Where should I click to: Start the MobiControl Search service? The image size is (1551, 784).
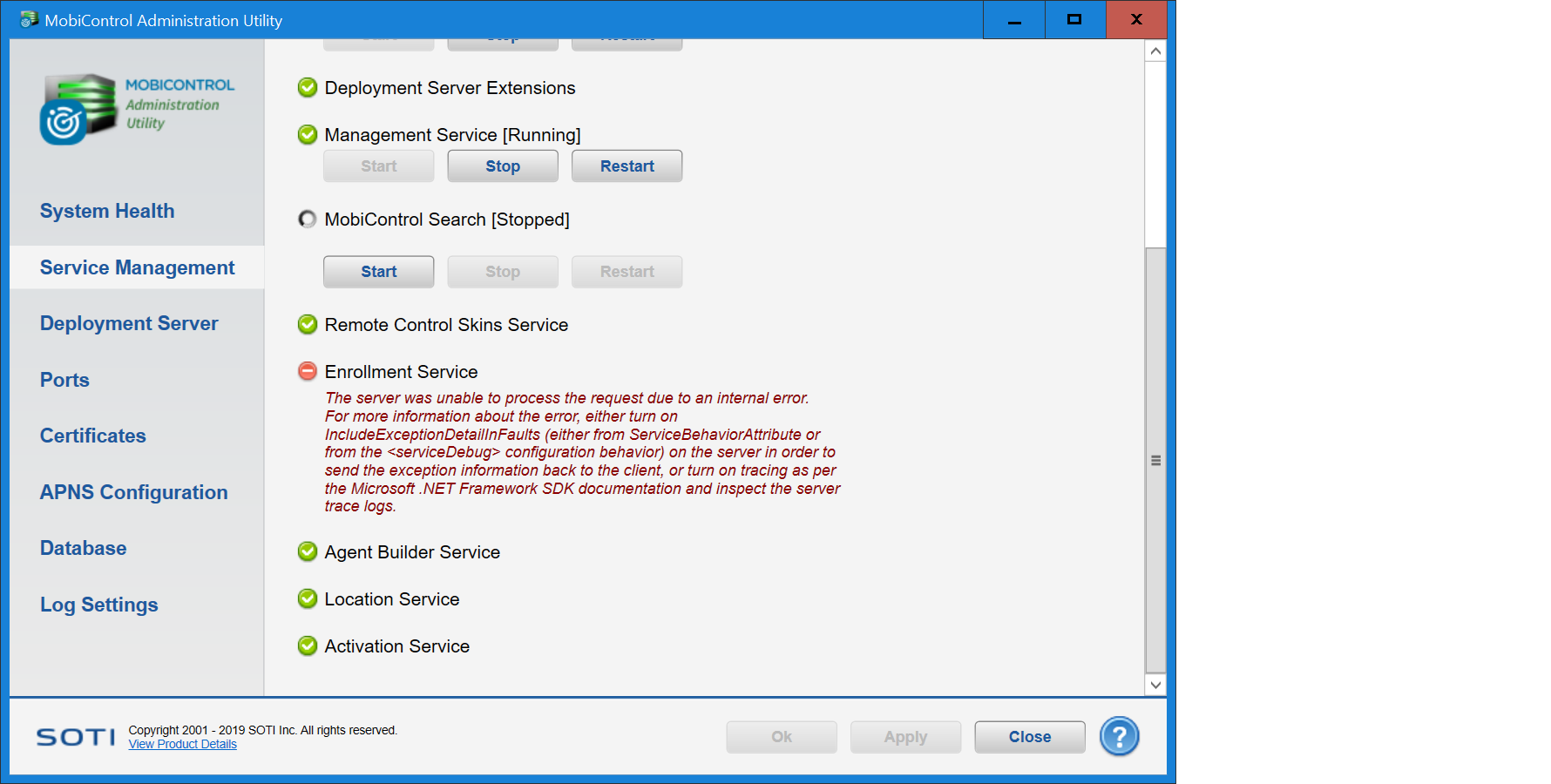[x=378, y=272]
